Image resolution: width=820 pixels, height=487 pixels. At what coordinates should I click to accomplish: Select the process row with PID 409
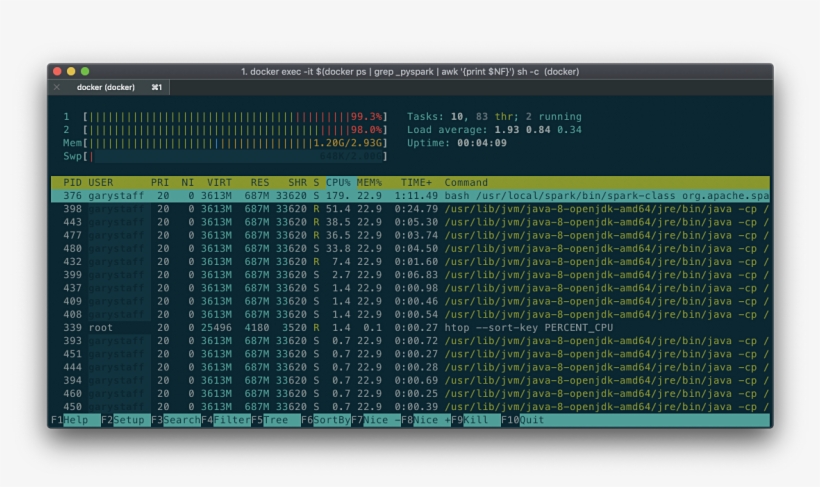pos(411,301)
